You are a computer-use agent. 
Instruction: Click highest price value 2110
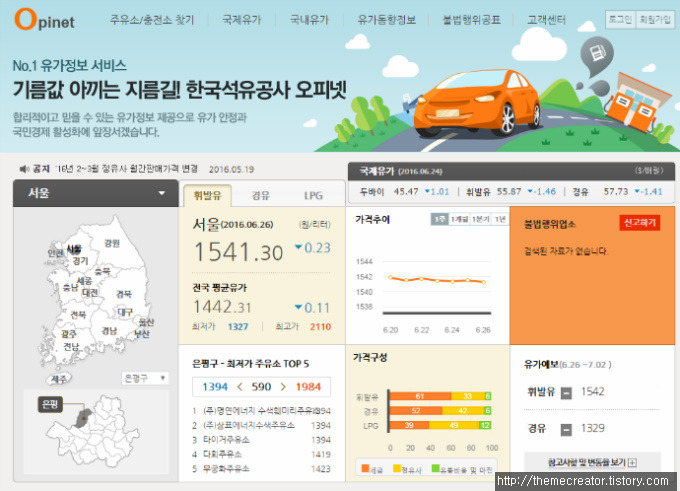[x=320, y=327]
